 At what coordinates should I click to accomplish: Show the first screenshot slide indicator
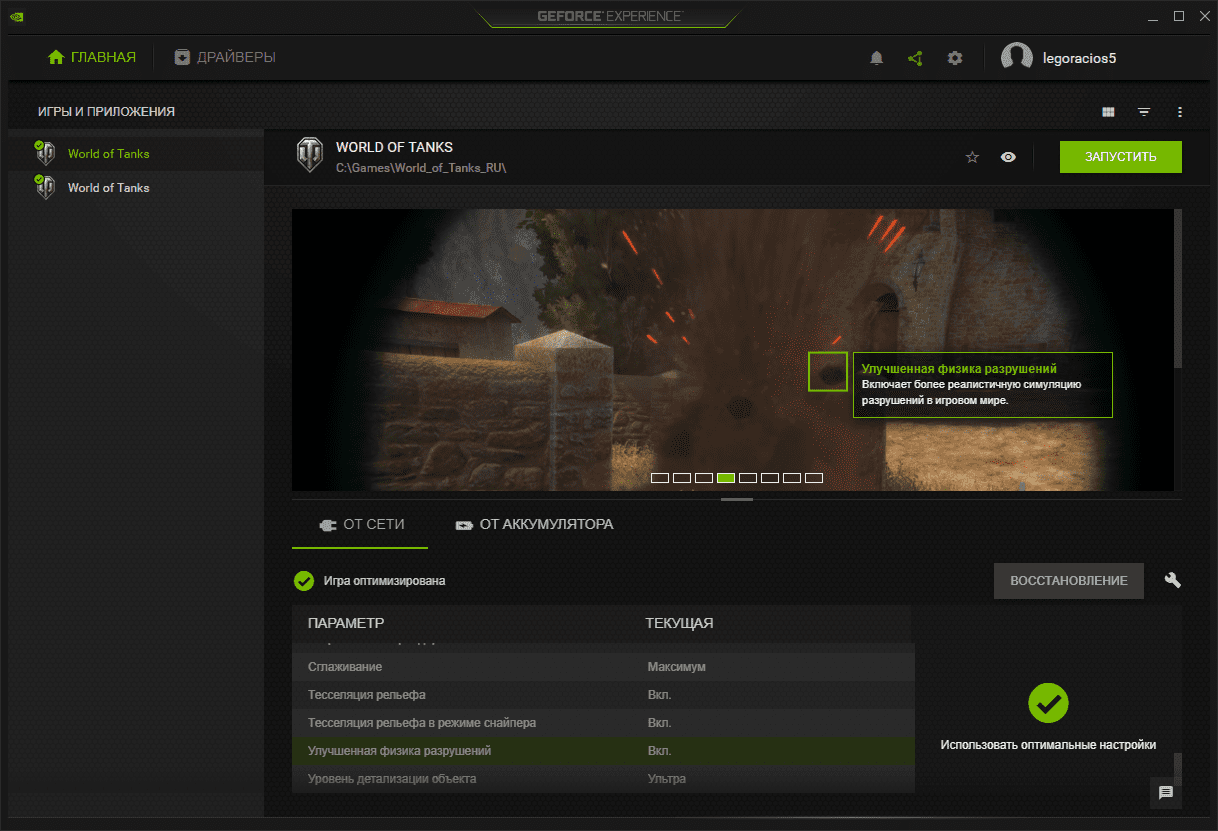point(660,478)
